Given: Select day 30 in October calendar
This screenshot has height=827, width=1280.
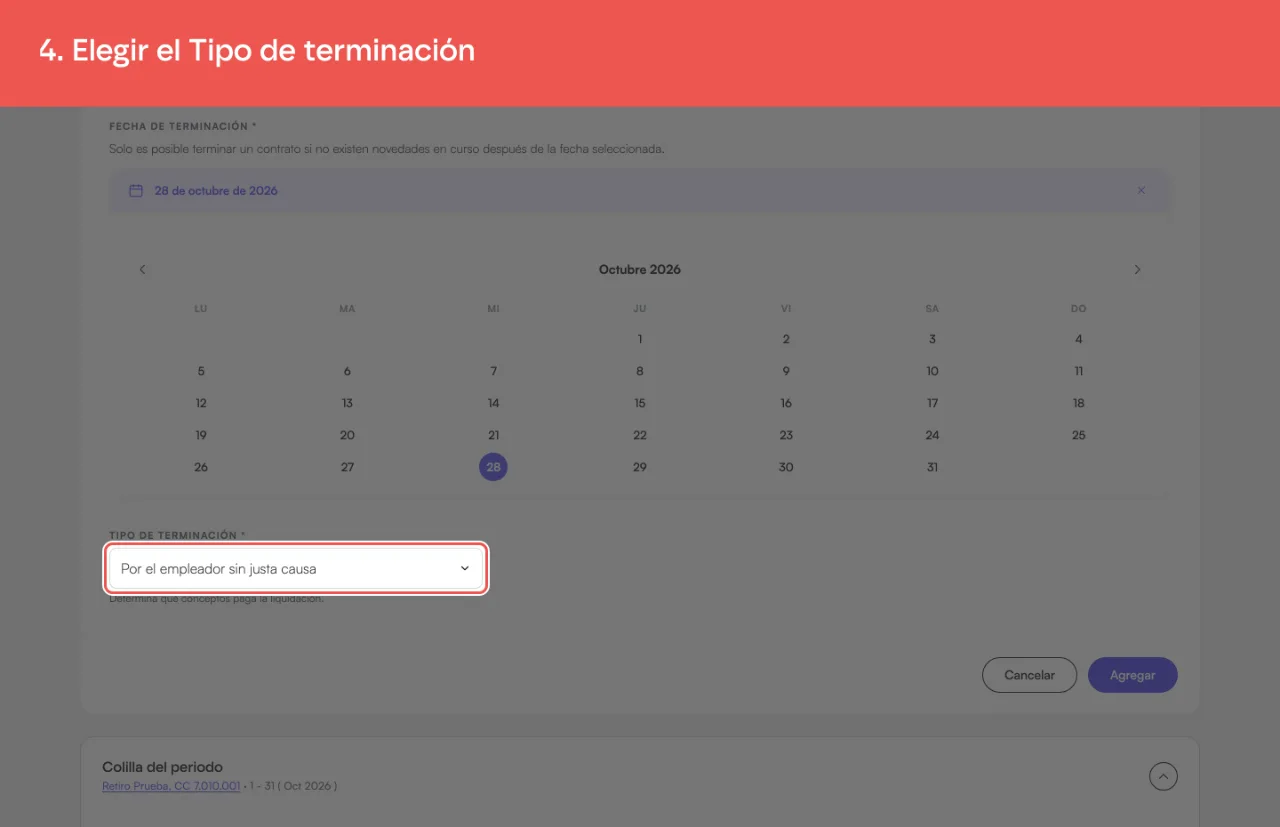Looking at the screenshot, I should click(786, 467).
